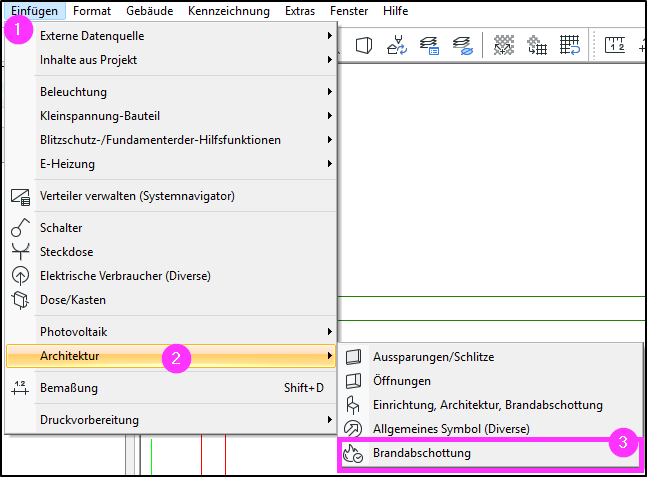Viewport: 647px width, 477px height.
Task: Select Aussparungen/Schlitze in the submenu
Action: tap(433, 357)
